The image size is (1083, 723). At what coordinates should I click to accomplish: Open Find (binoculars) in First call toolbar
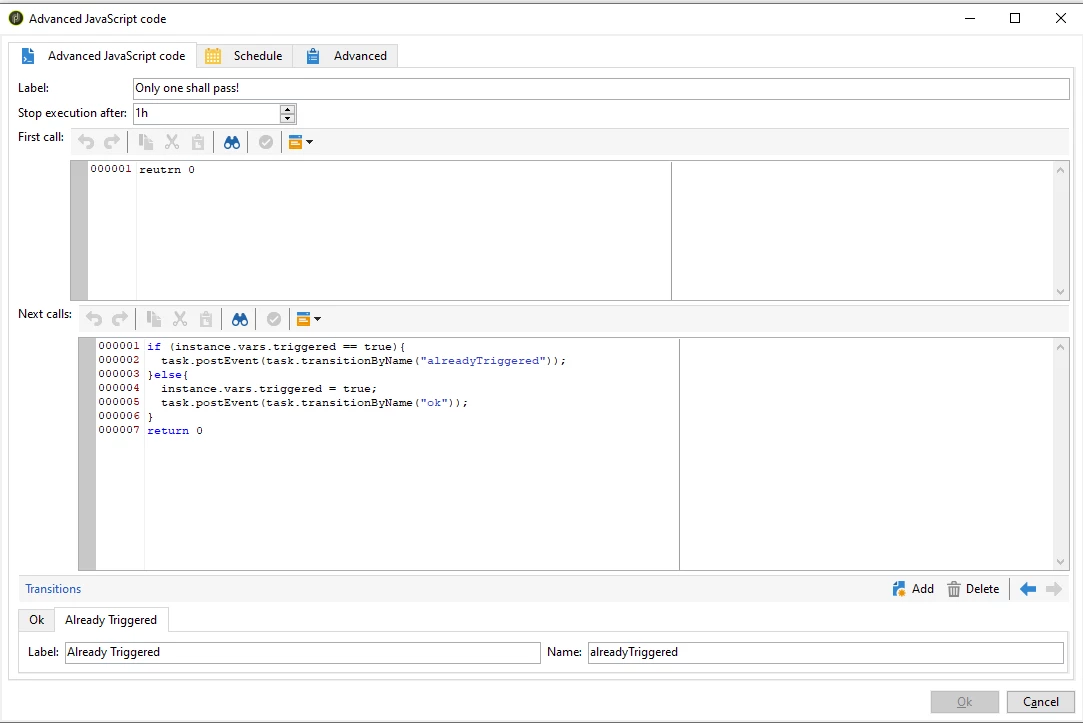[x=231, y=142]
